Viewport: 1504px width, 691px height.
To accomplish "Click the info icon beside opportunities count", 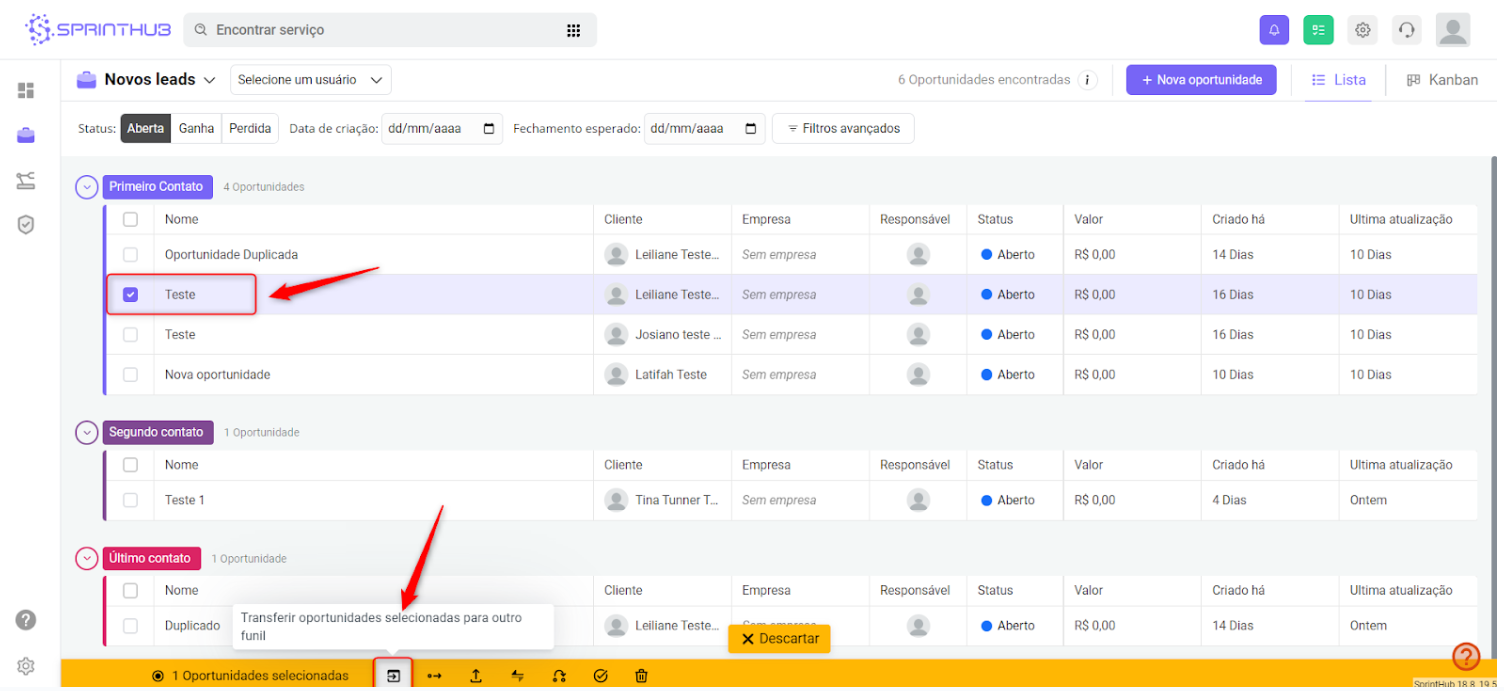I will coord(1087,80).
